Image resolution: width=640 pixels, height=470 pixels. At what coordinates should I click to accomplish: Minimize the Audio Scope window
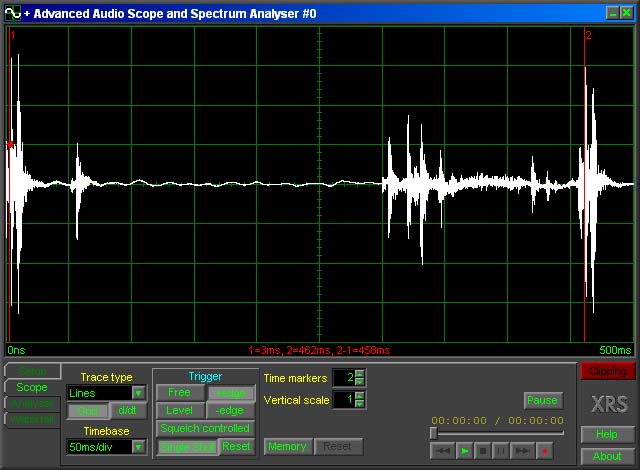tap(612, 13)
